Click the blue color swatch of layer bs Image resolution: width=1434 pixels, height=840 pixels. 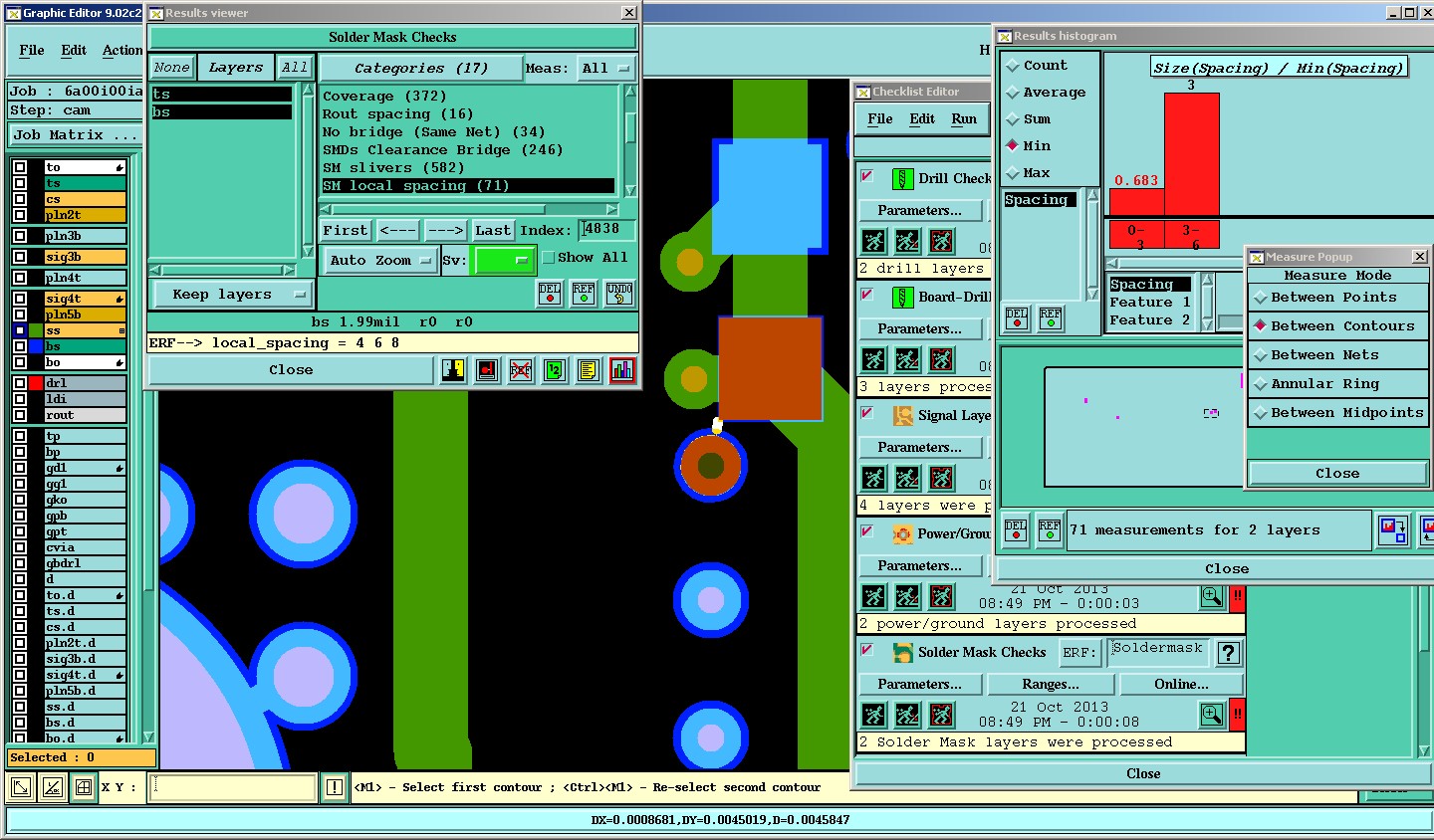[36, 346]
